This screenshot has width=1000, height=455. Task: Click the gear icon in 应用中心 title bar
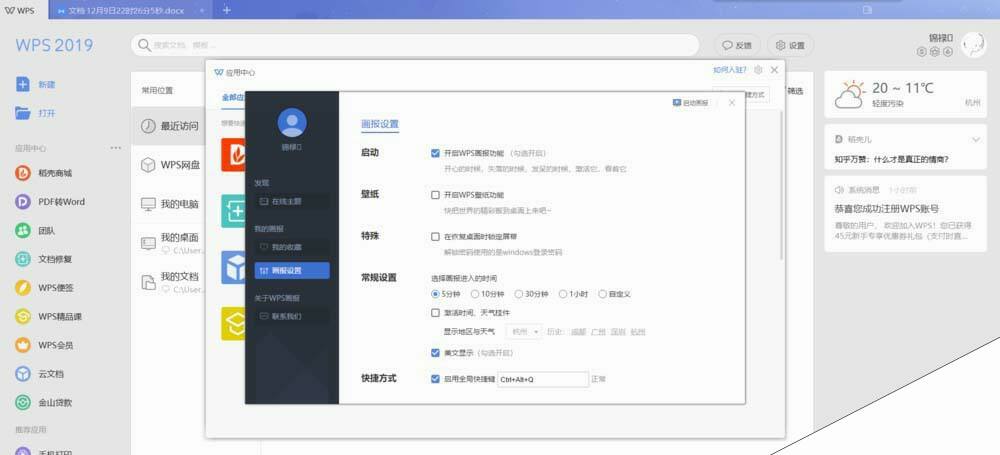pyautogui.click(x=758, y=70)
